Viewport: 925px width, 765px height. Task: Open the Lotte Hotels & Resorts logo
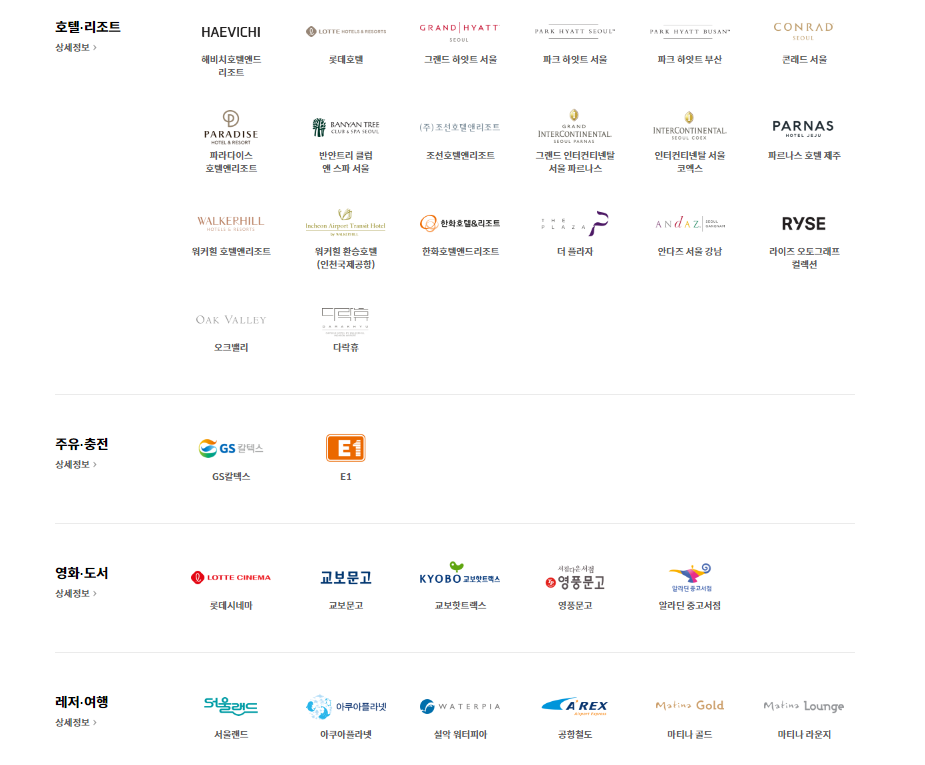pos(346,31)
